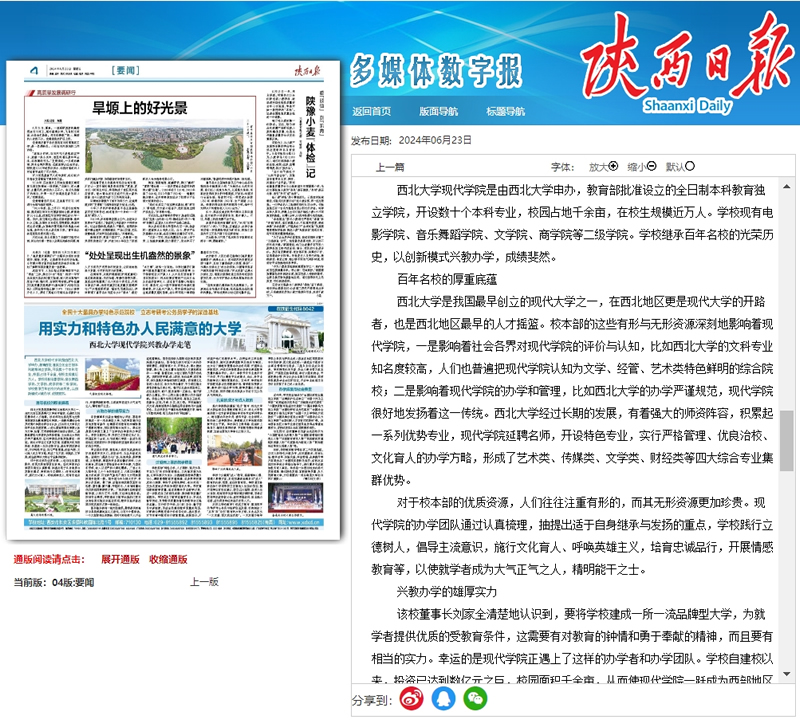Click the minus icon beside 缩小

click(652, 166)
